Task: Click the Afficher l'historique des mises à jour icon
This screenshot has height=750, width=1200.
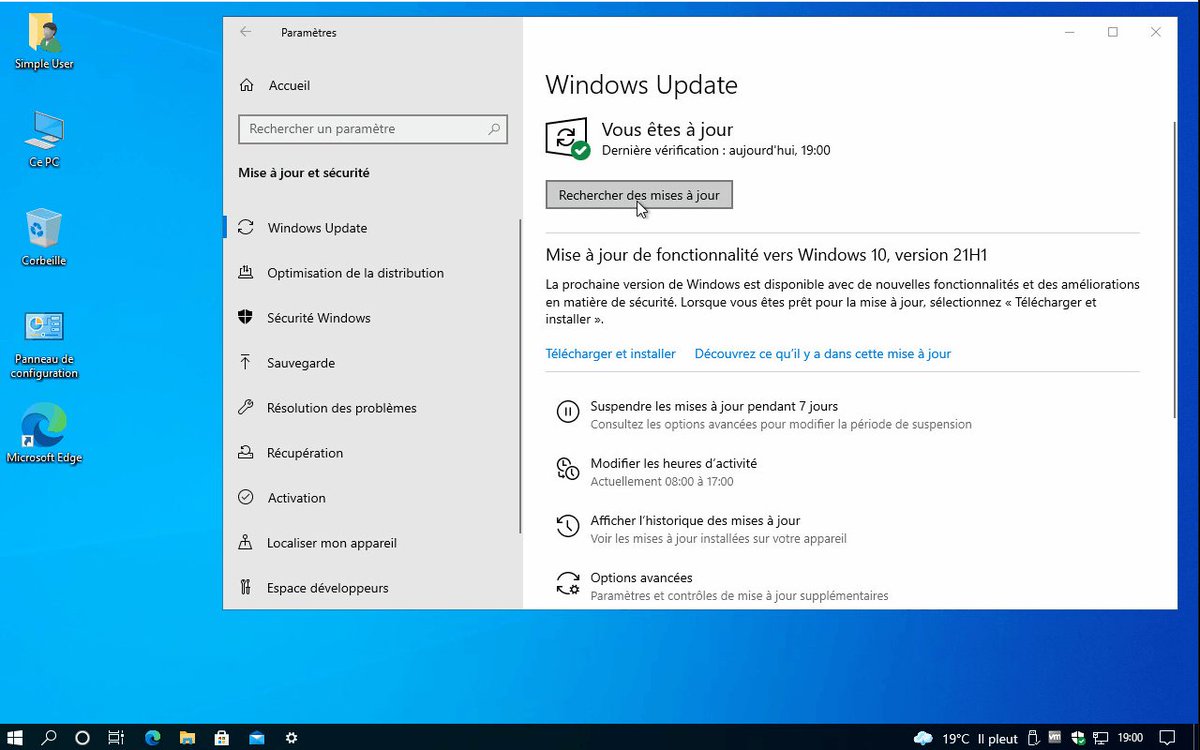Action: click(x=567, y=526)
